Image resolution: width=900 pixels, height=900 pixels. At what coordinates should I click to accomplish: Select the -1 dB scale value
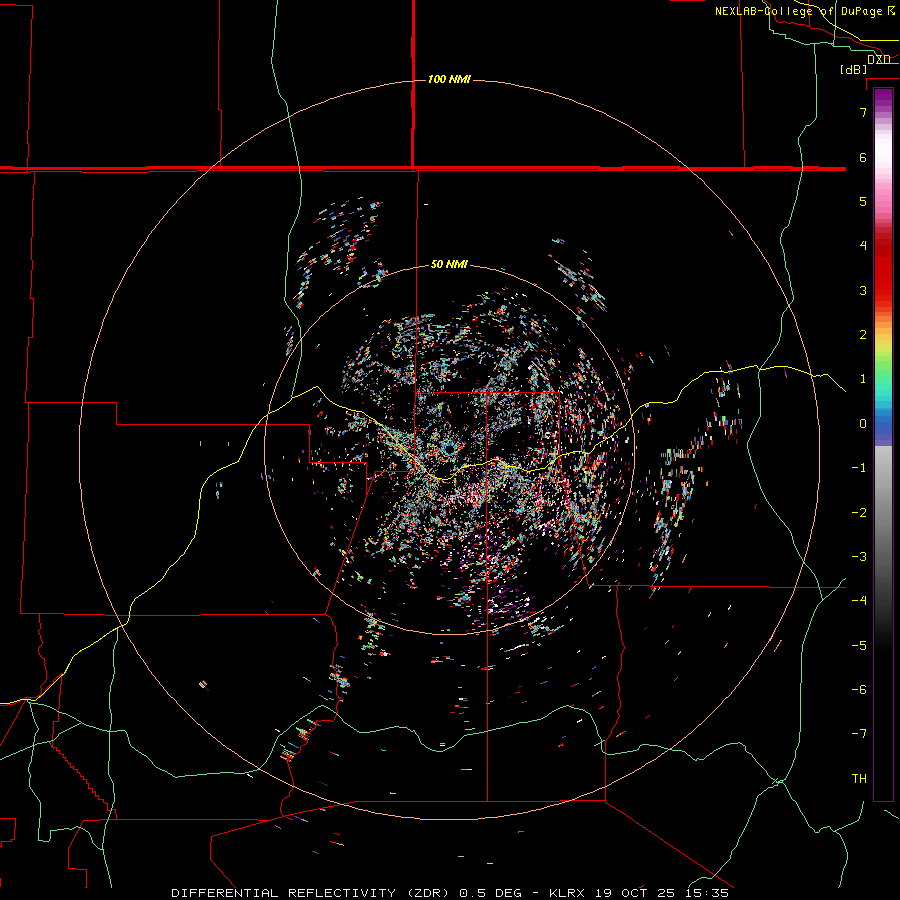click(859, 468)
